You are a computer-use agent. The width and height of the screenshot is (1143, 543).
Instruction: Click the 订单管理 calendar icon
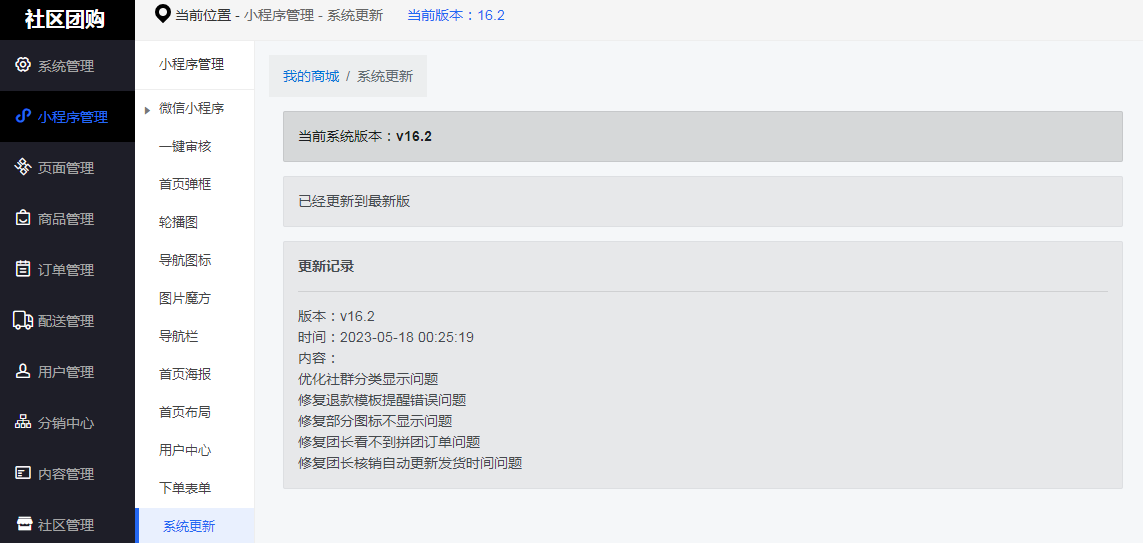(x=23, y=269)
